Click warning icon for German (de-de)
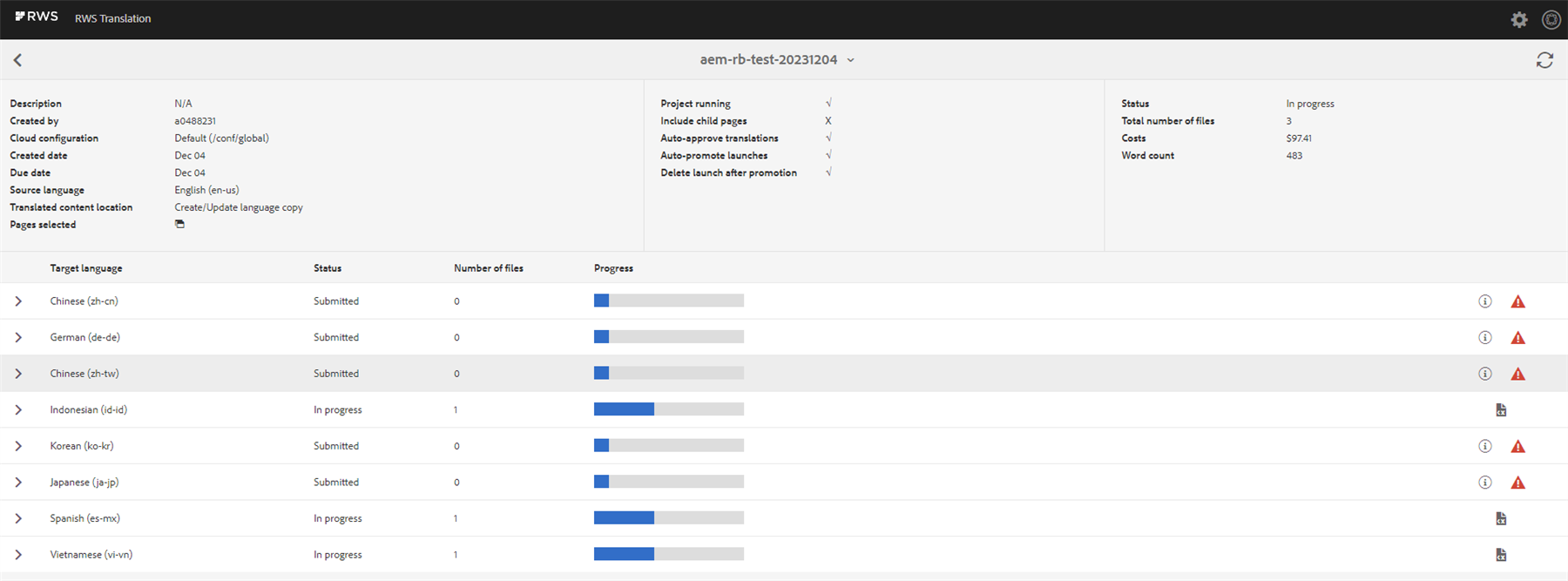 pos(1518,338)
